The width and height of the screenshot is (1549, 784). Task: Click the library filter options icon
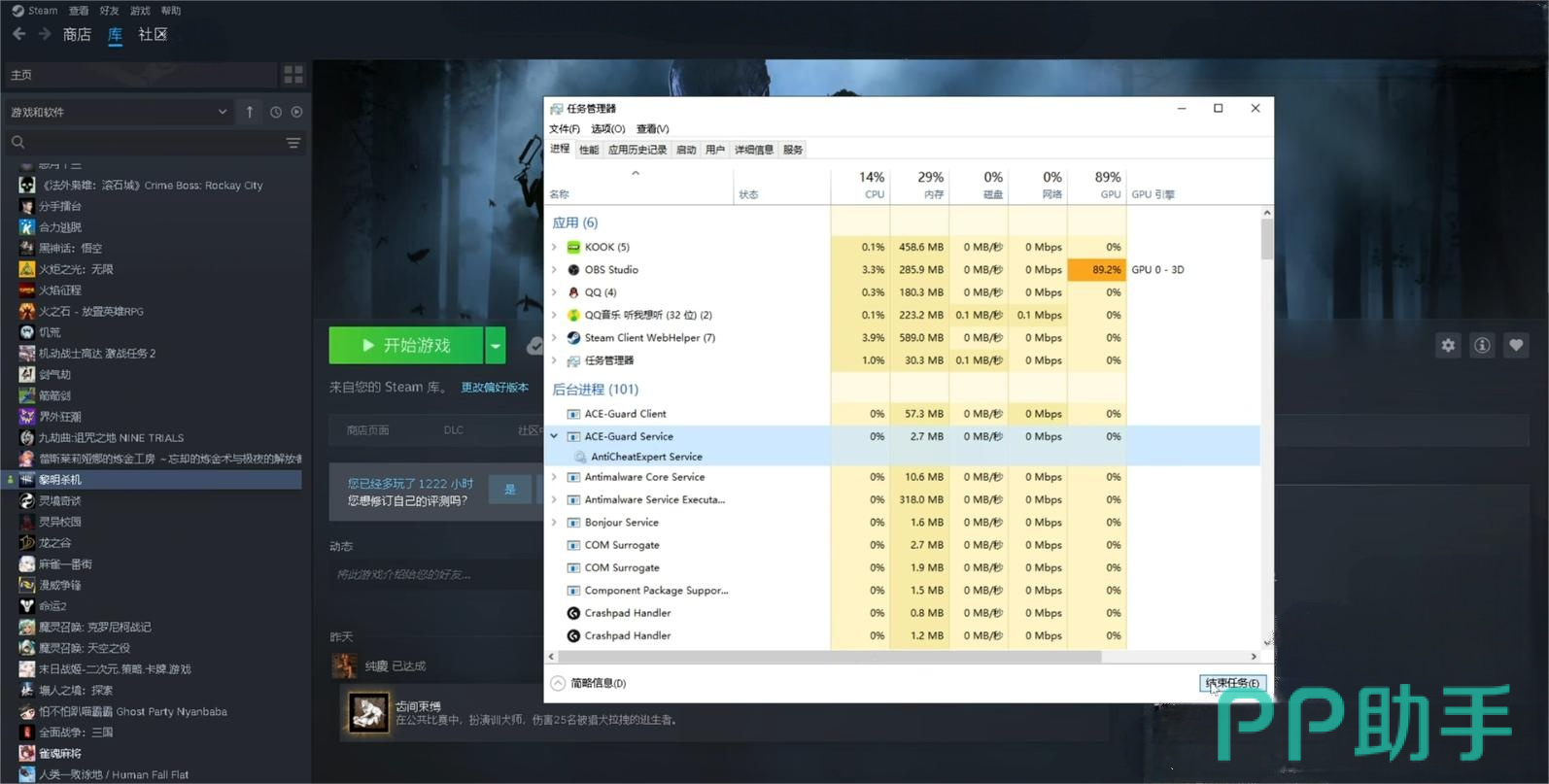click(293, 143)
